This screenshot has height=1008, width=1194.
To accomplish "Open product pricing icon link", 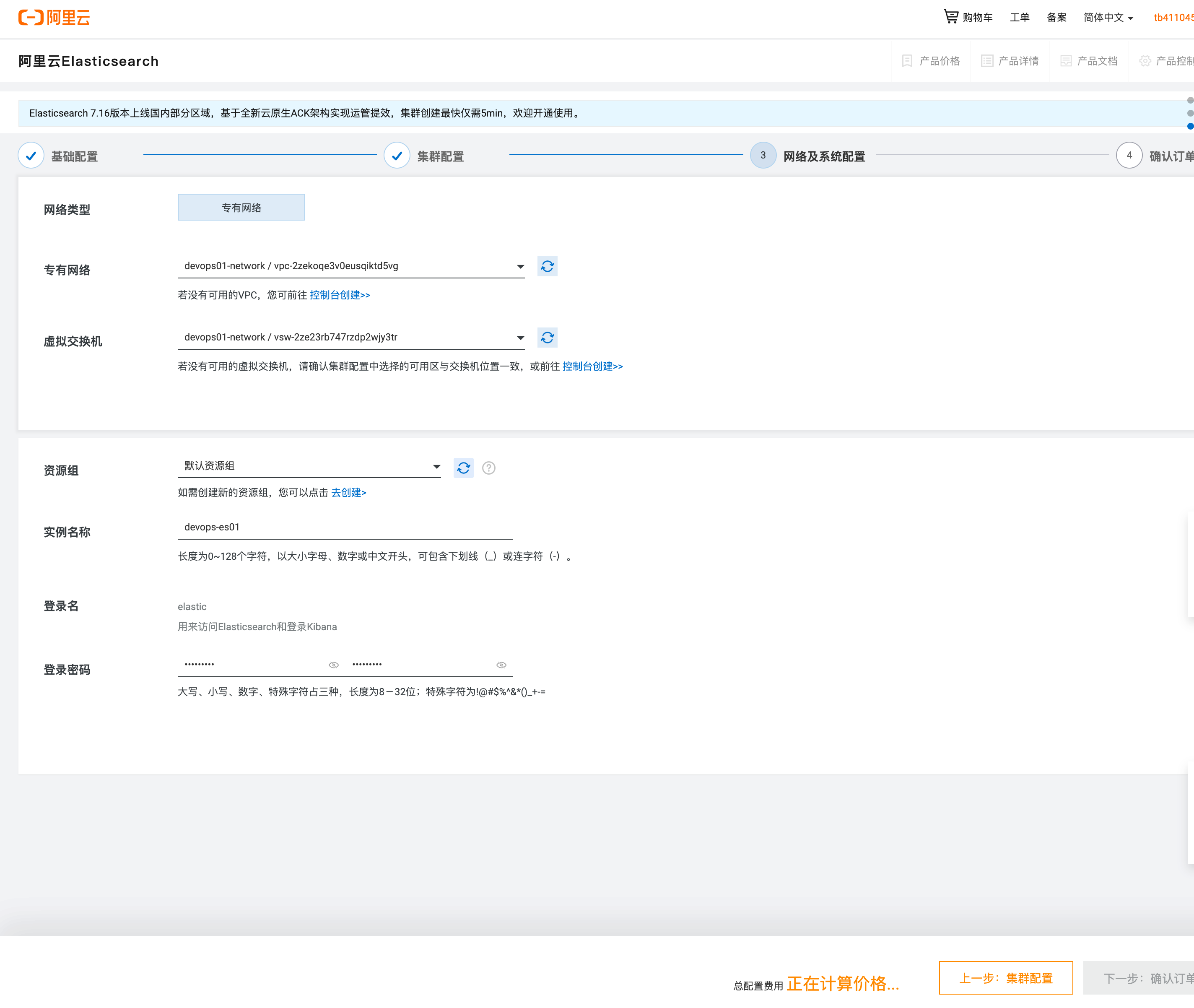I will 907,61.
